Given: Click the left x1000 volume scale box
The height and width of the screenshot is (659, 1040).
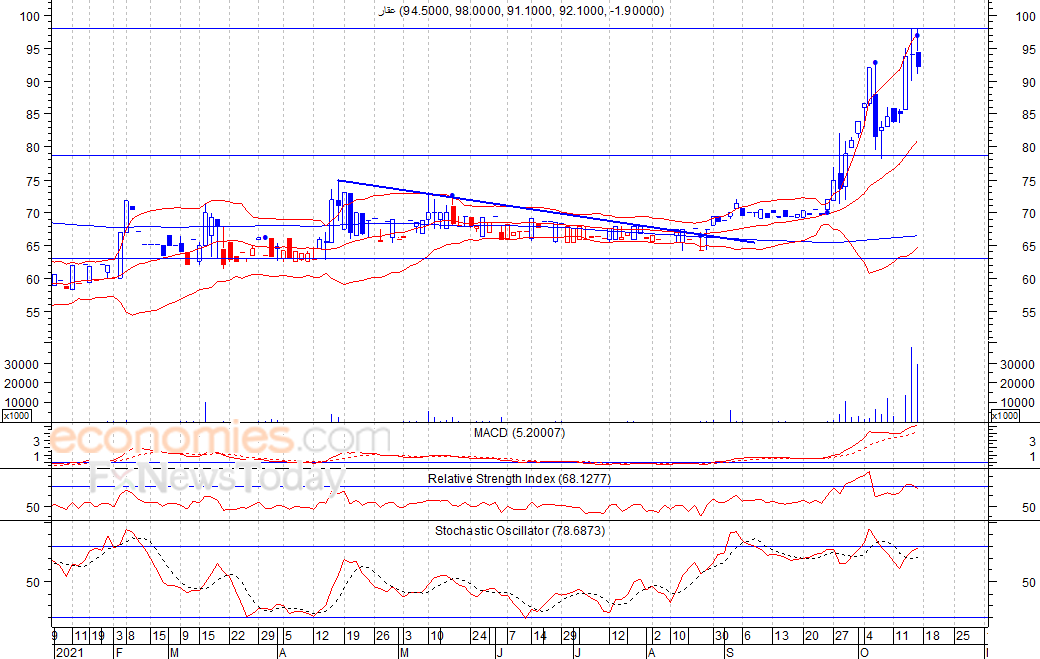Looking at the screenshot, I should 16,416.
